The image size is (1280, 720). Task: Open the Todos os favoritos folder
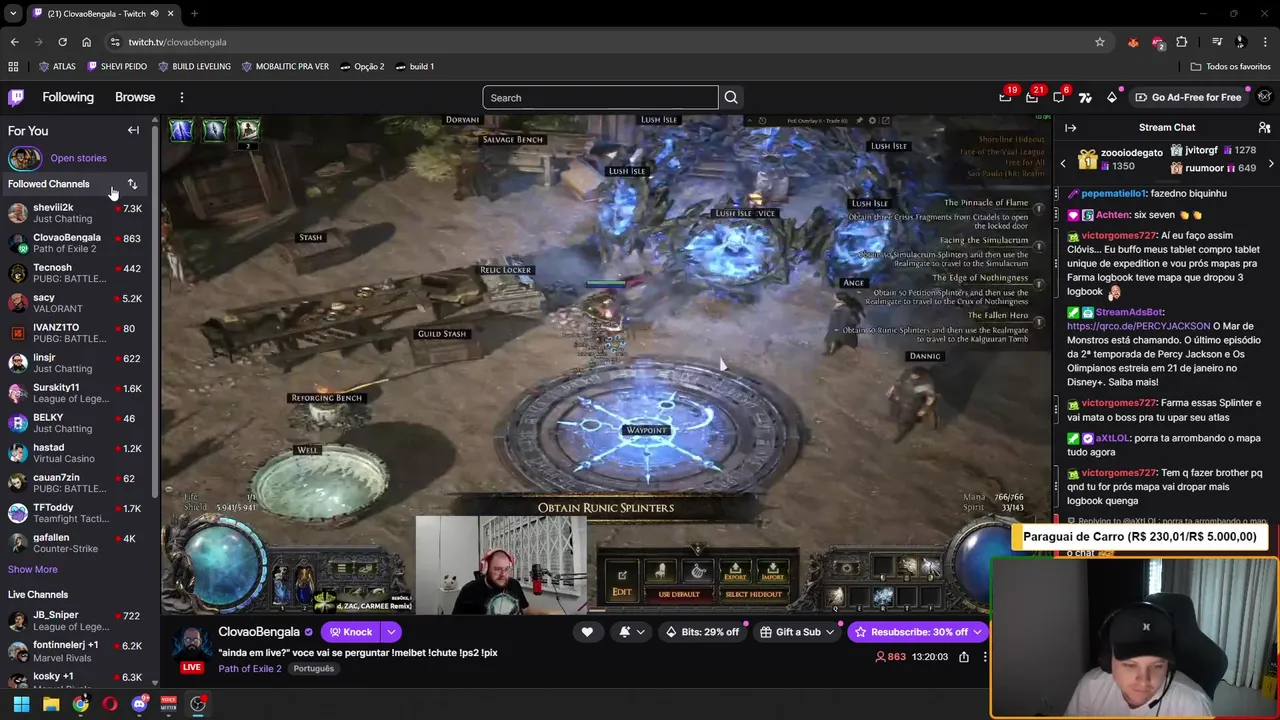click(1231, 66)
